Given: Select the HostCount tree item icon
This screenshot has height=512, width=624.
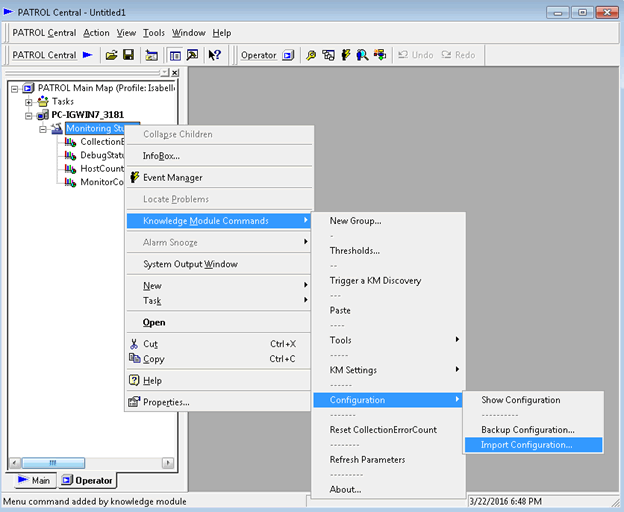Looking at the screenshot, I should click(x=70, y=169).
